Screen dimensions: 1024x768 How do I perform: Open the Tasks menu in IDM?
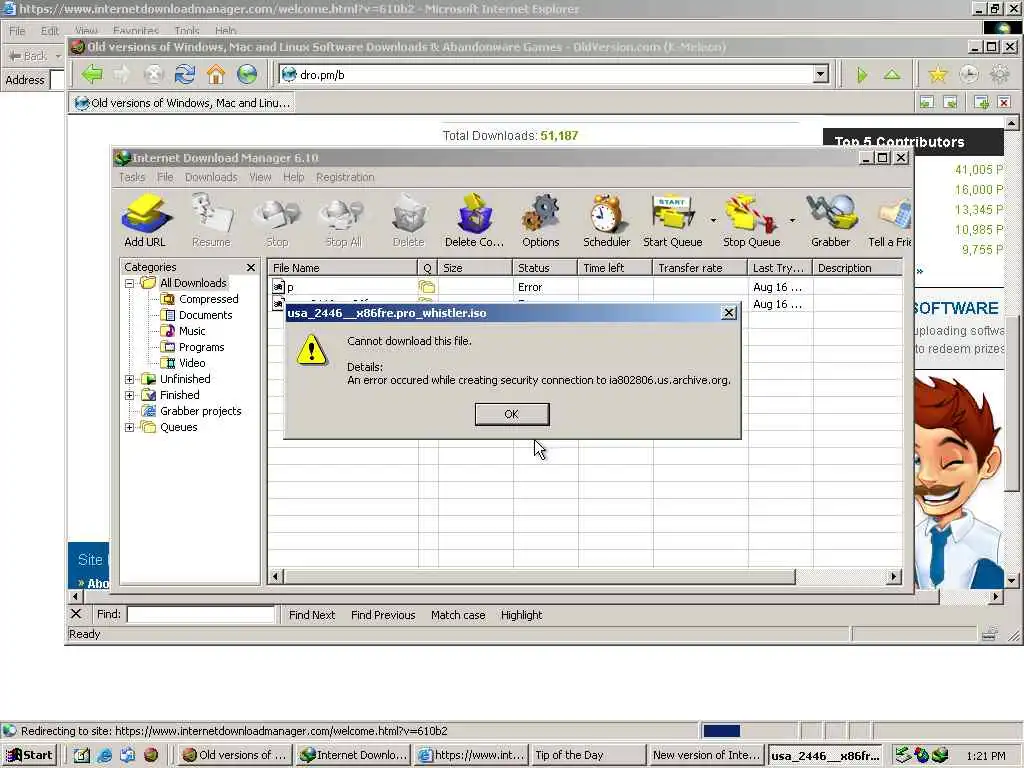[131, 177]
